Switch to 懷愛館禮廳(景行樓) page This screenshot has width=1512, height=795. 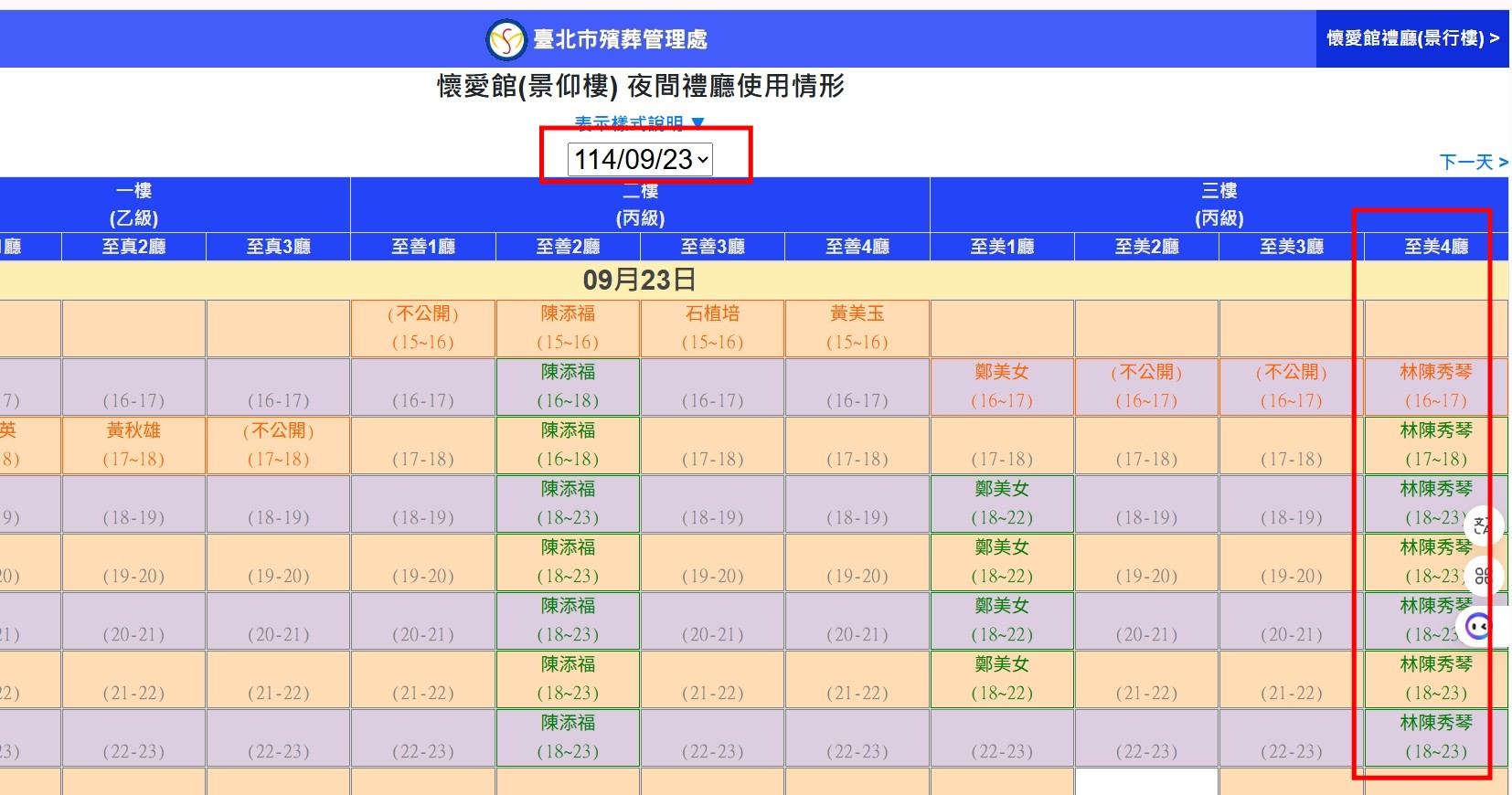coord(1412,38)
